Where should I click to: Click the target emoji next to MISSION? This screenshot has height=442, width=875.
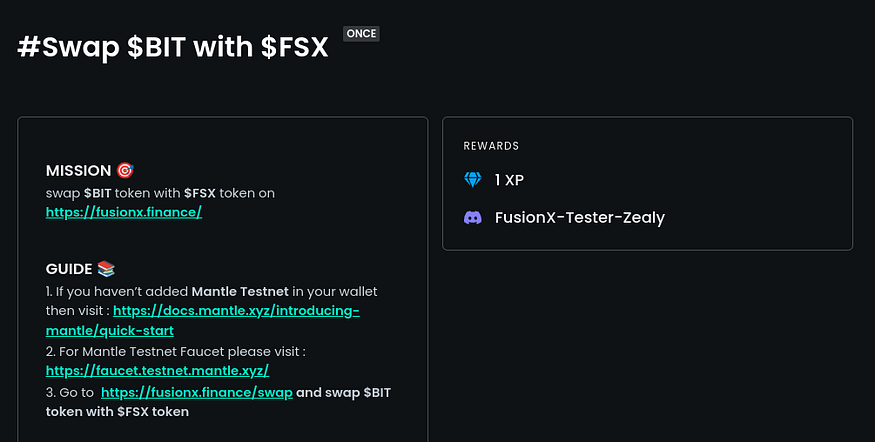(125, 171)
